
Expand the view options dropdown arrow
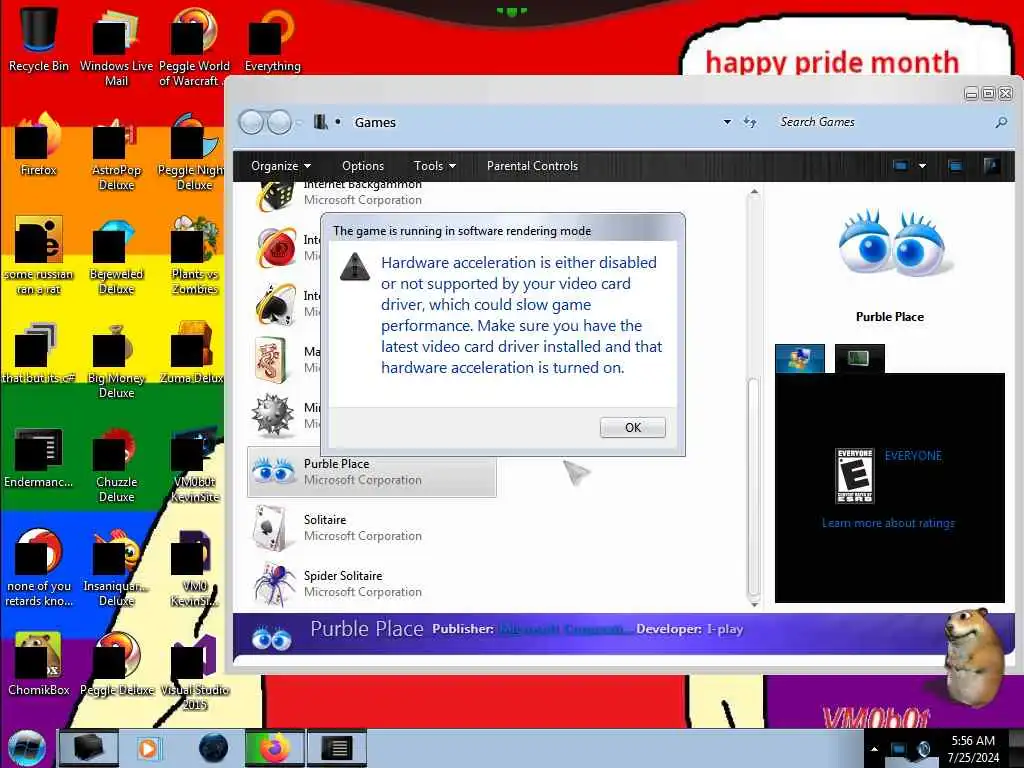[922, 166]
